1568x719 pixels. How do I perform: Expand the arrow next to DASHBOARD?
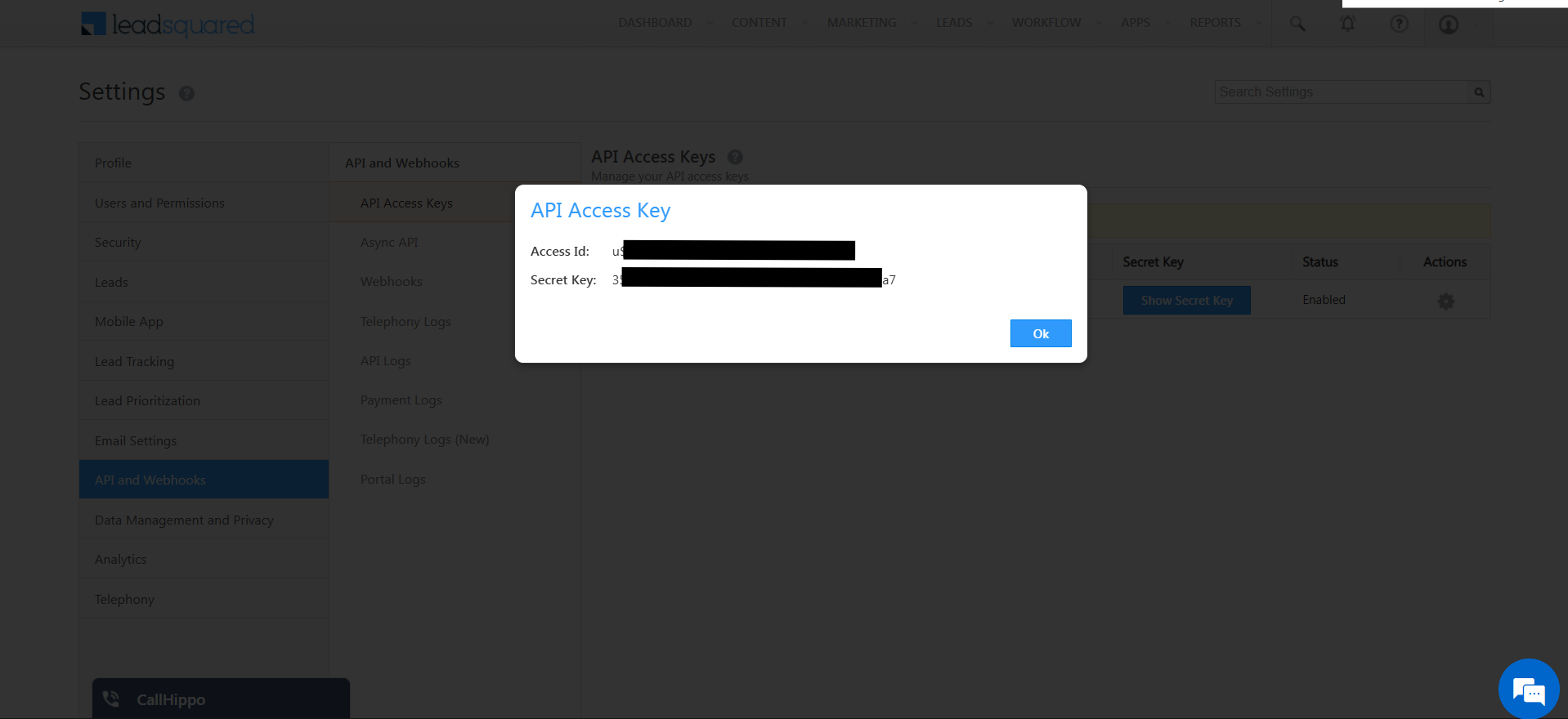click(x=709, y=23)
